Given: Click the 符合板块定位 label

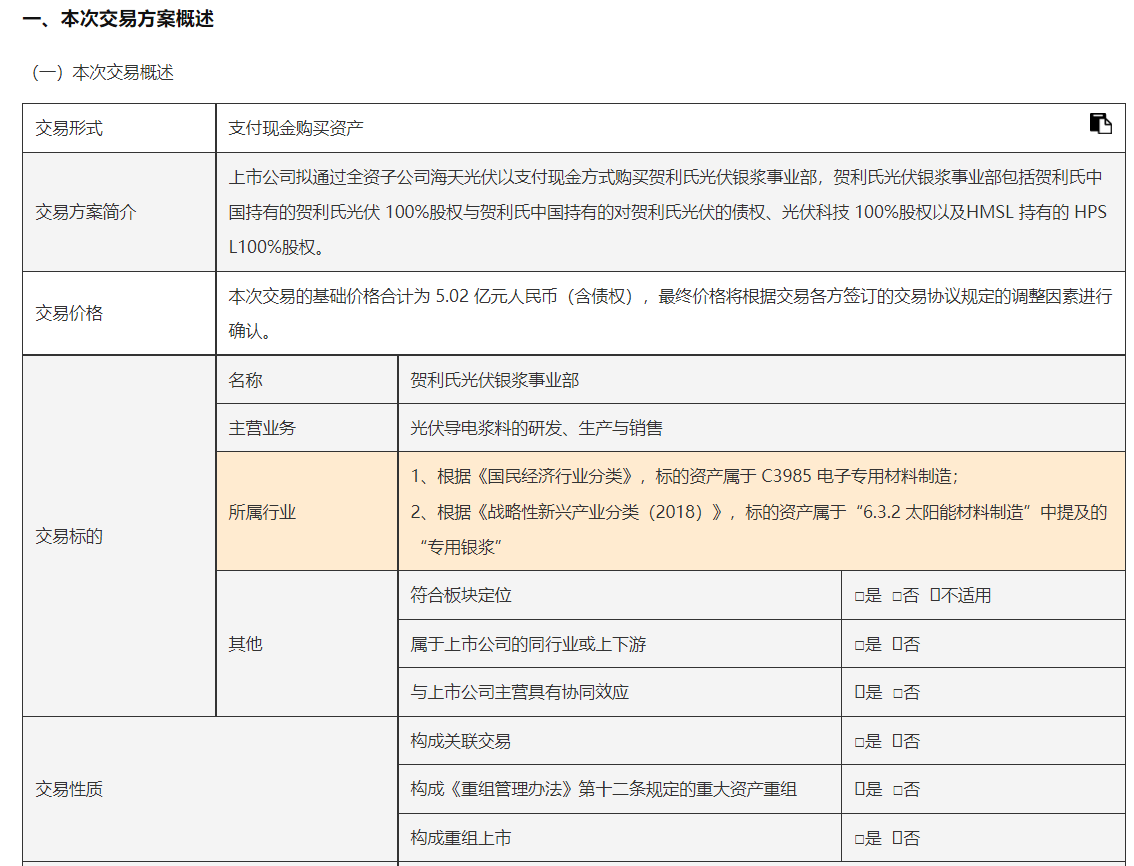Looking at the screenshot, I should tap(461, 595).
